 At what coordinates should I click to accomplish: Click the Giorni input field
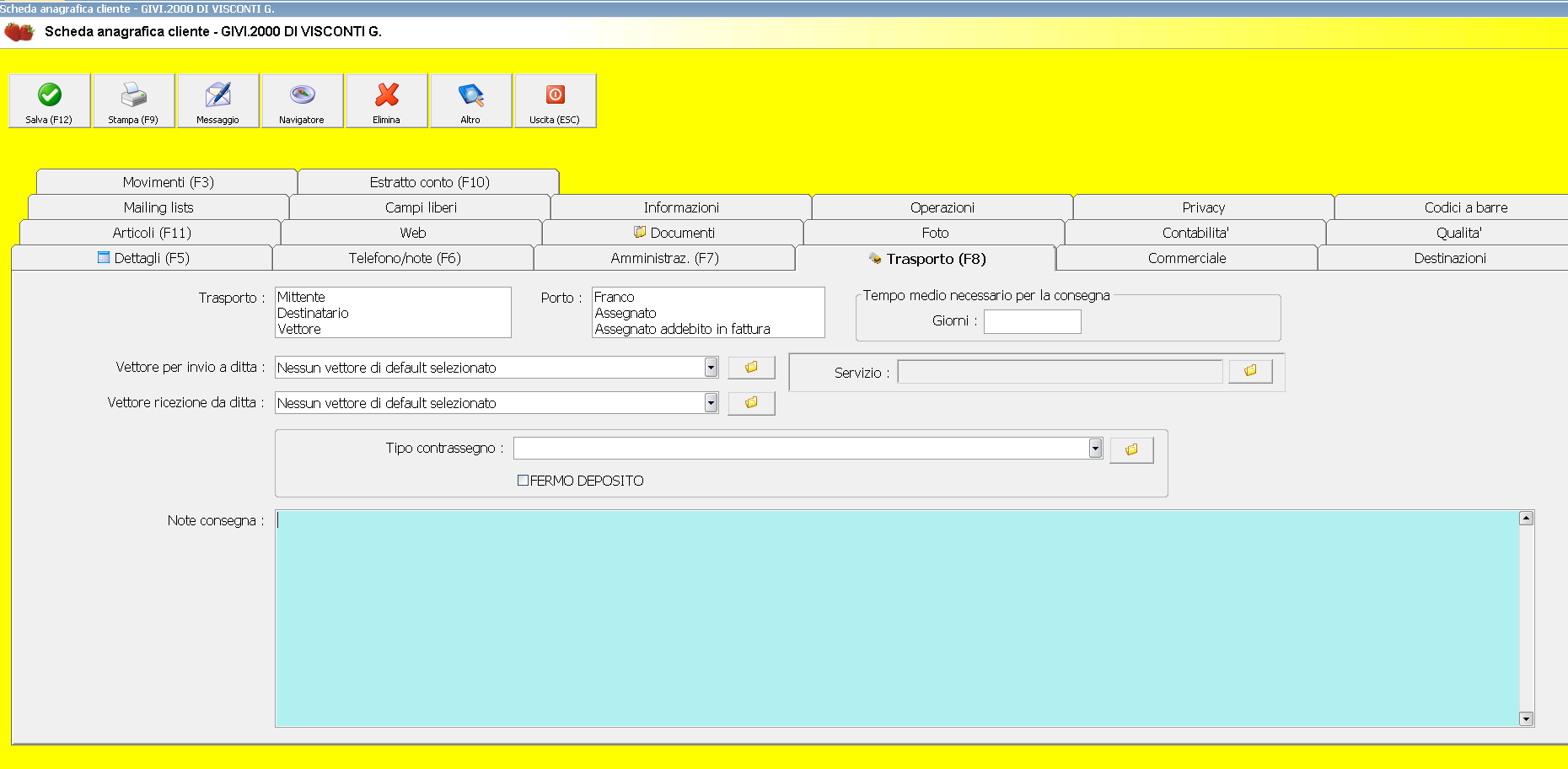click(1033, 321)
